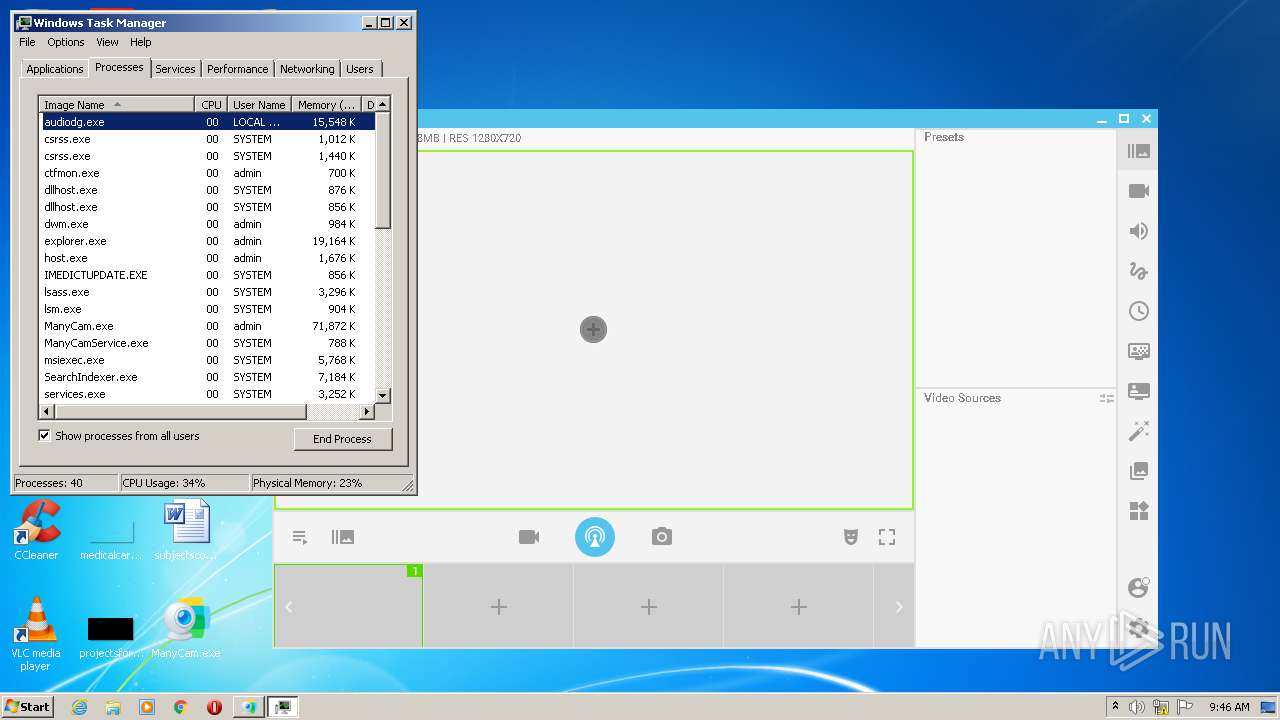
Task: Open the Gallery images panel in ManyCam sidebar
Action: (1138, 471)
